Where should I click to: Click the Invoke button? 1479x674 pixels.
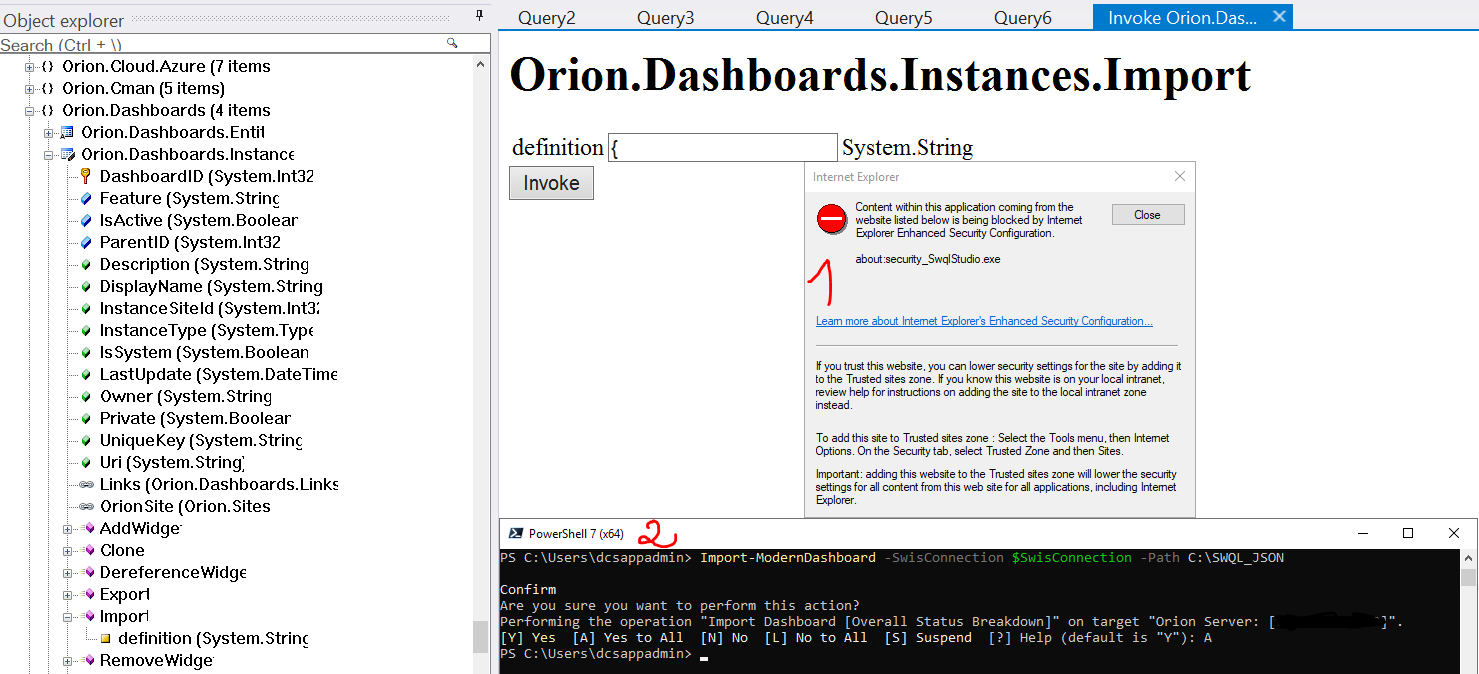[551, 183]
